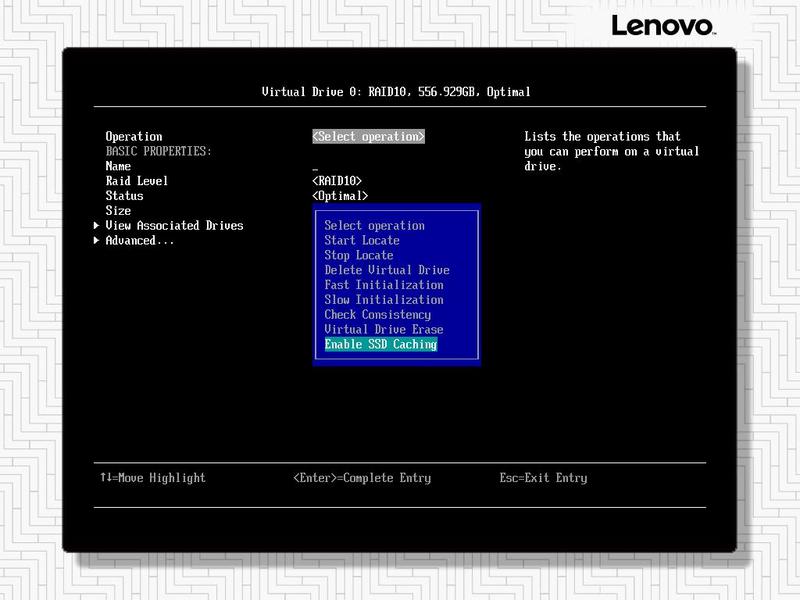This screenshot has height=600, width=800.
Task: Select 'Fast Initialization' option
Action: [383, 285]
